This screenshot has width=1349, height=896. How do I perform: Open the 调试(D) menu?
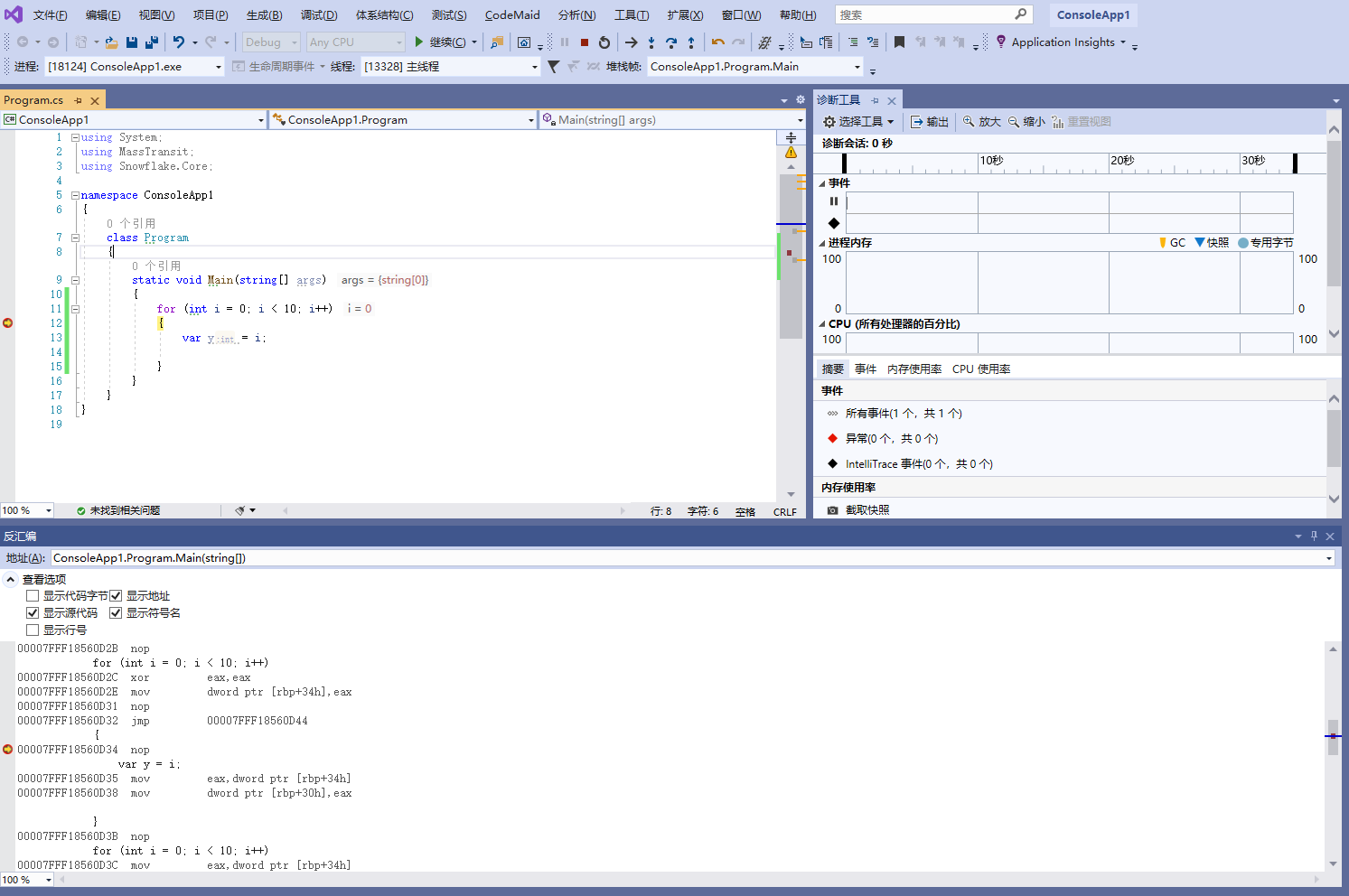coord(318,15)
